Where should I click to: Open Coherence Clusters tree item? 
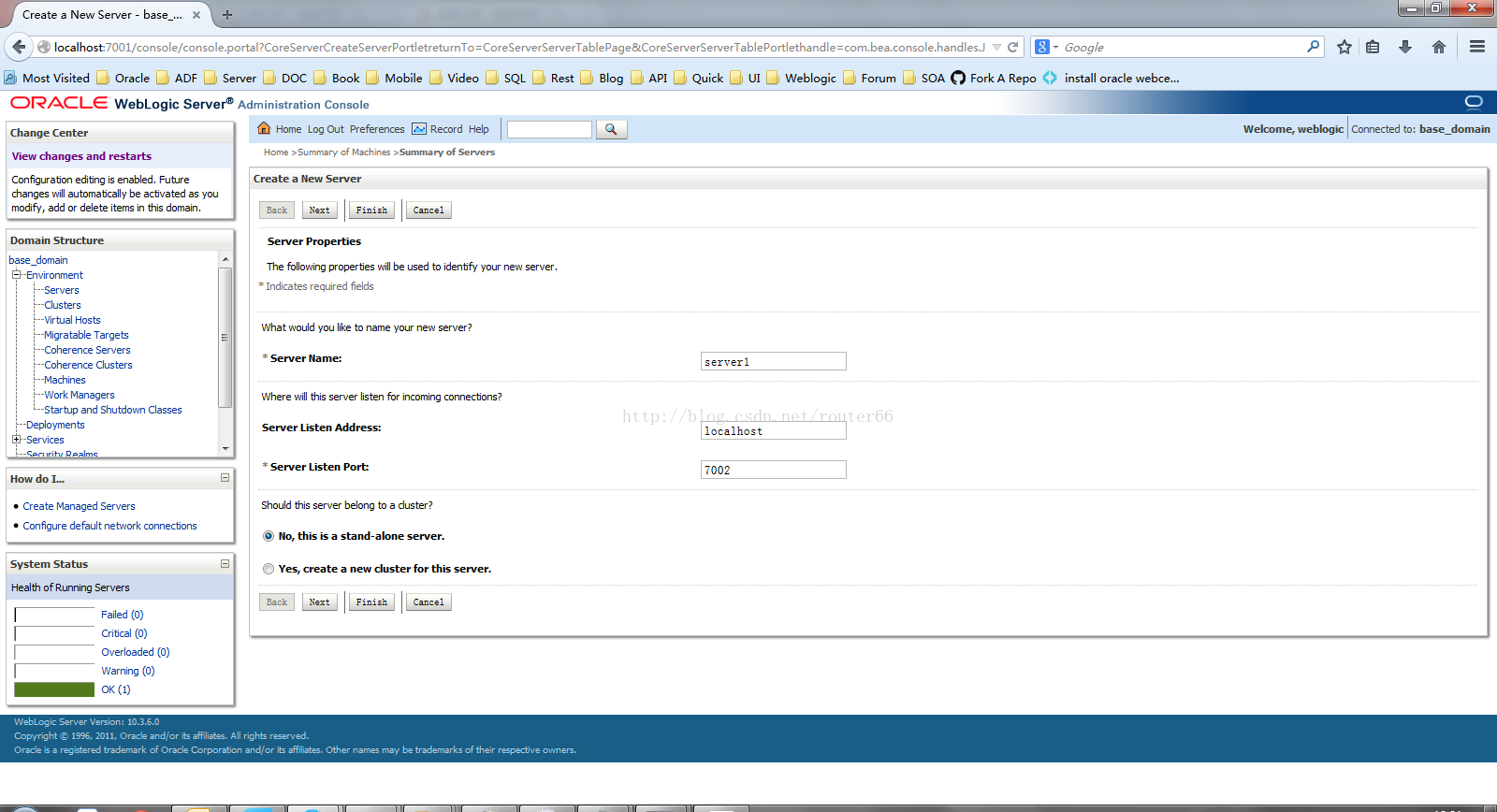click(x=88, y=365)
